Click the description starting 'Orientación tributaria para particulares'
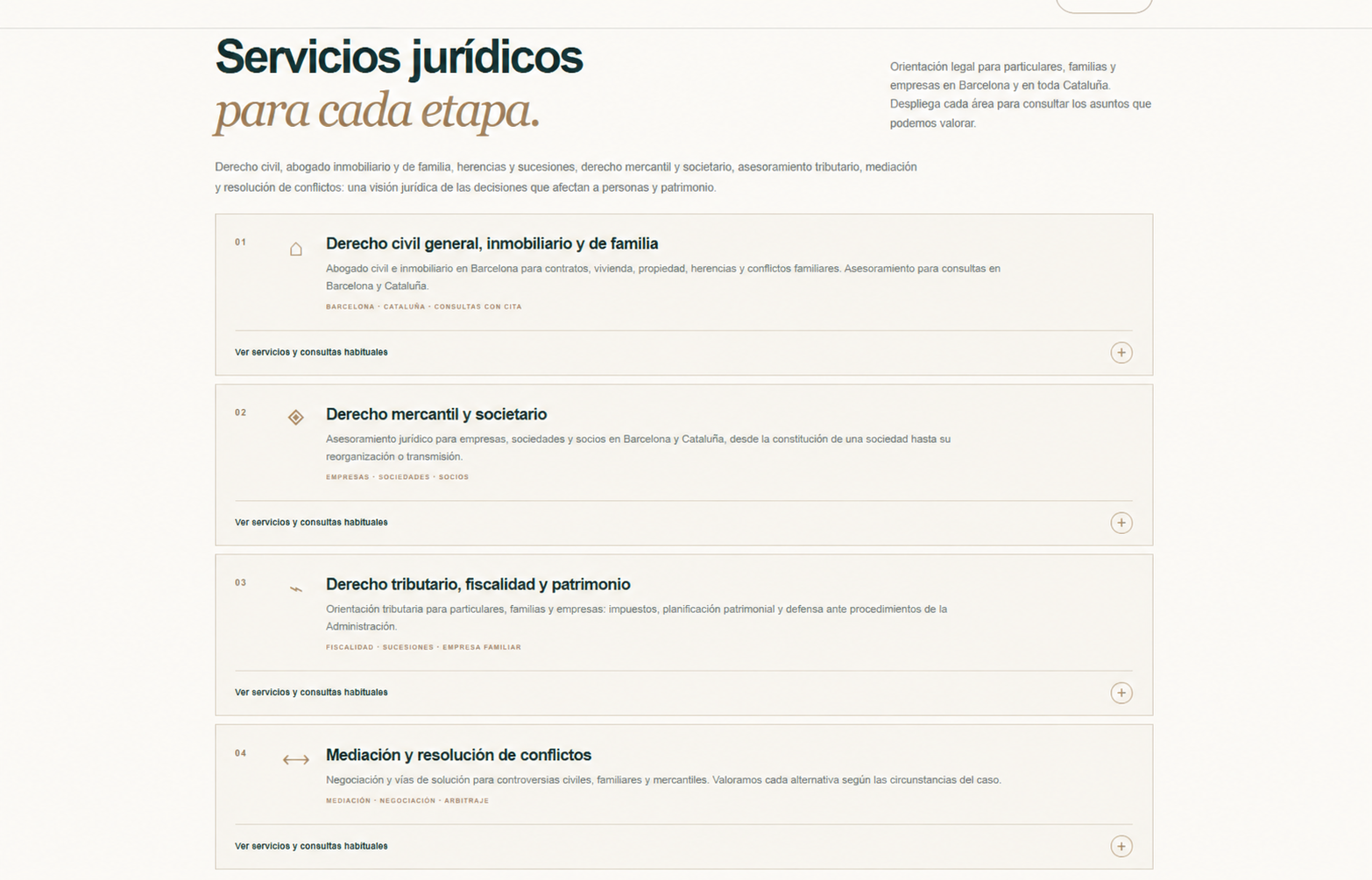This screenshot has height=880, width=1372. pos(636,617)
